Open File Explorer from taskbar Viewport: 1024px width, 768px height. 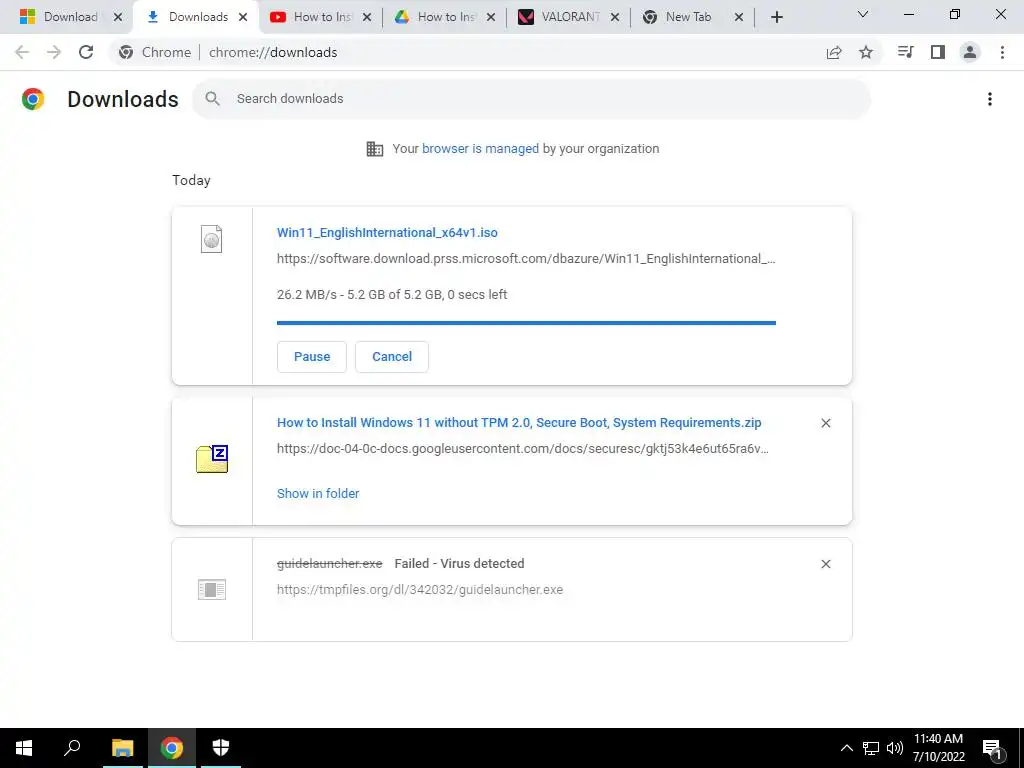122,748
